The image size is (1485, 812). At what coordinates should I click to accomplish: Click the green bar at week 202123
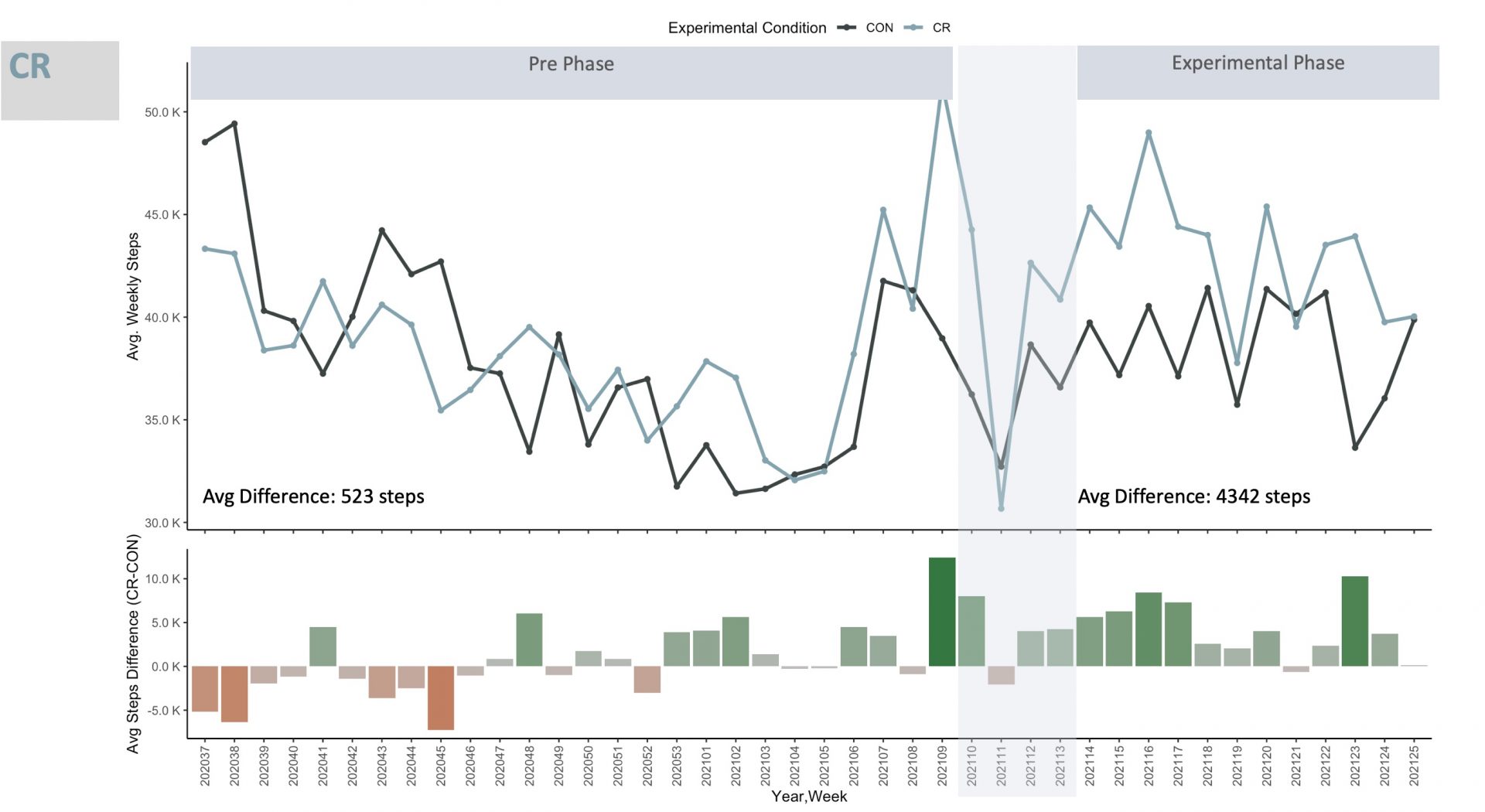point(1355,621)
